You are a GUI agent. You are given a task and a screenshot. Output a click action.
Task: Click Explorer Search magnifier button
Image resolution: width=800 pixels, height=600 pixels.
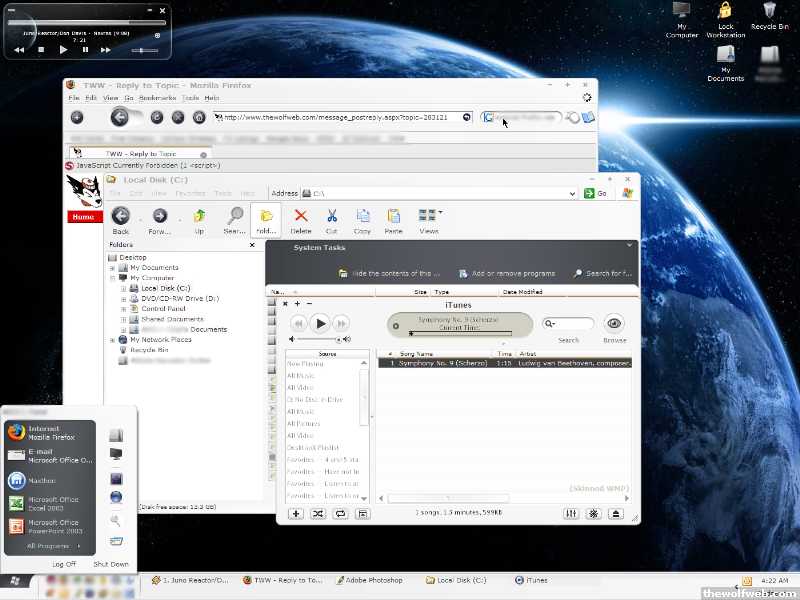(235, 220)
